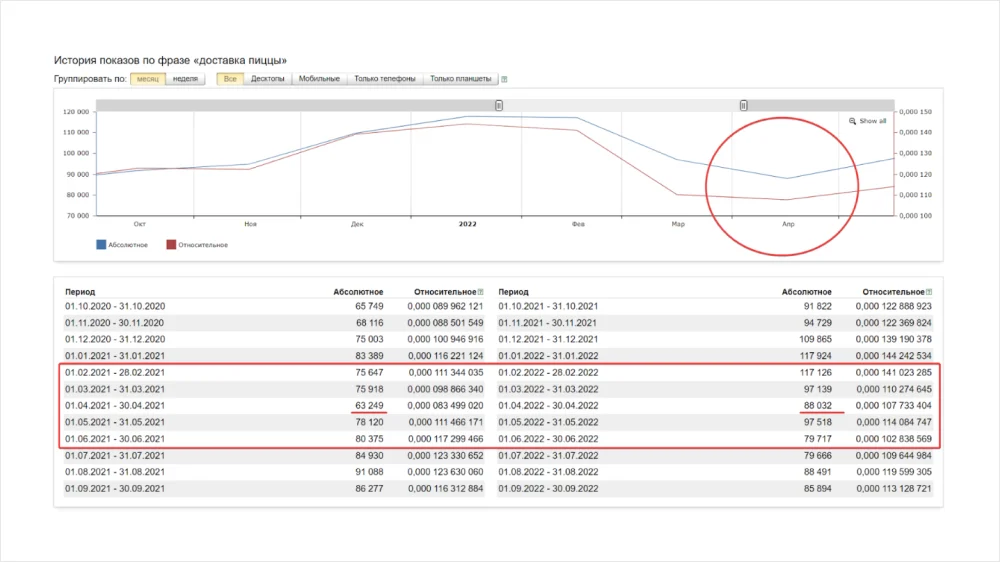1000x562 pixels.
Task: Select the Только телефоны filter
Action: (384, 78)
